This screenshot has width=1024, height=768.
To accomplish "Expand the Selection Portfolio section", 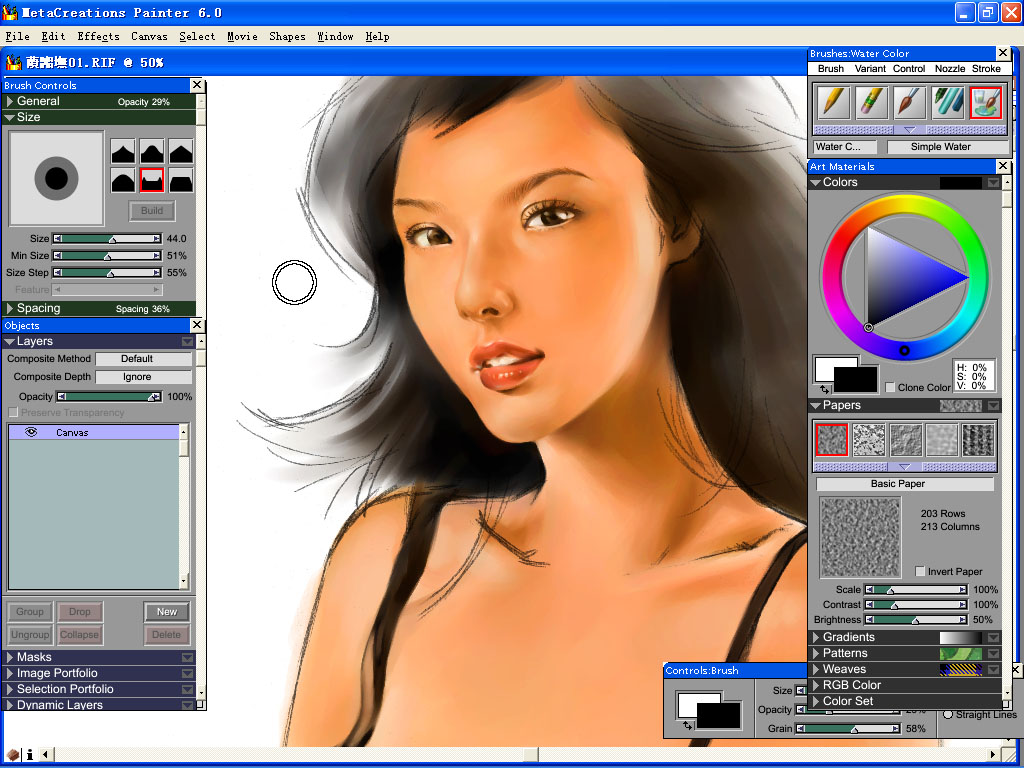I will click(x=10, y=689).
